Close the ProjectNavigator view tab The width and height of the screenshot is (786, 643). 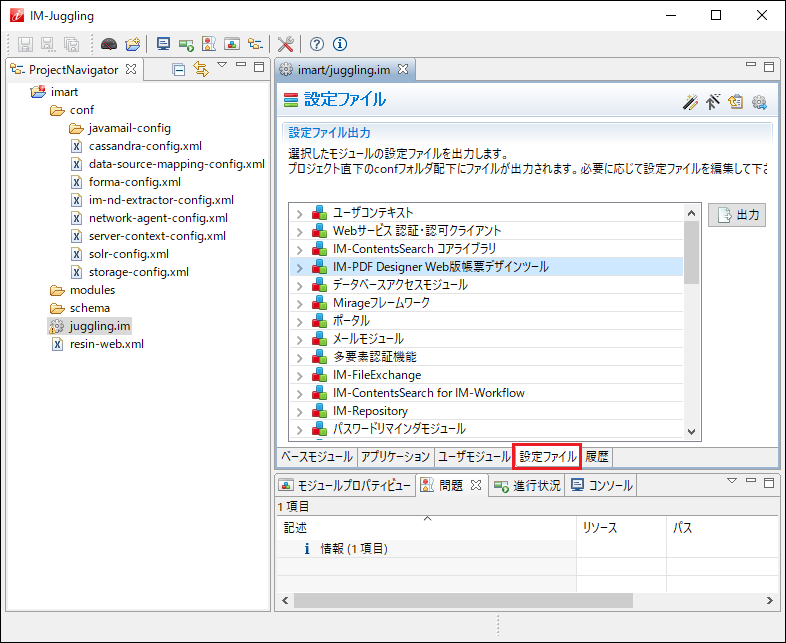(131, 69)
